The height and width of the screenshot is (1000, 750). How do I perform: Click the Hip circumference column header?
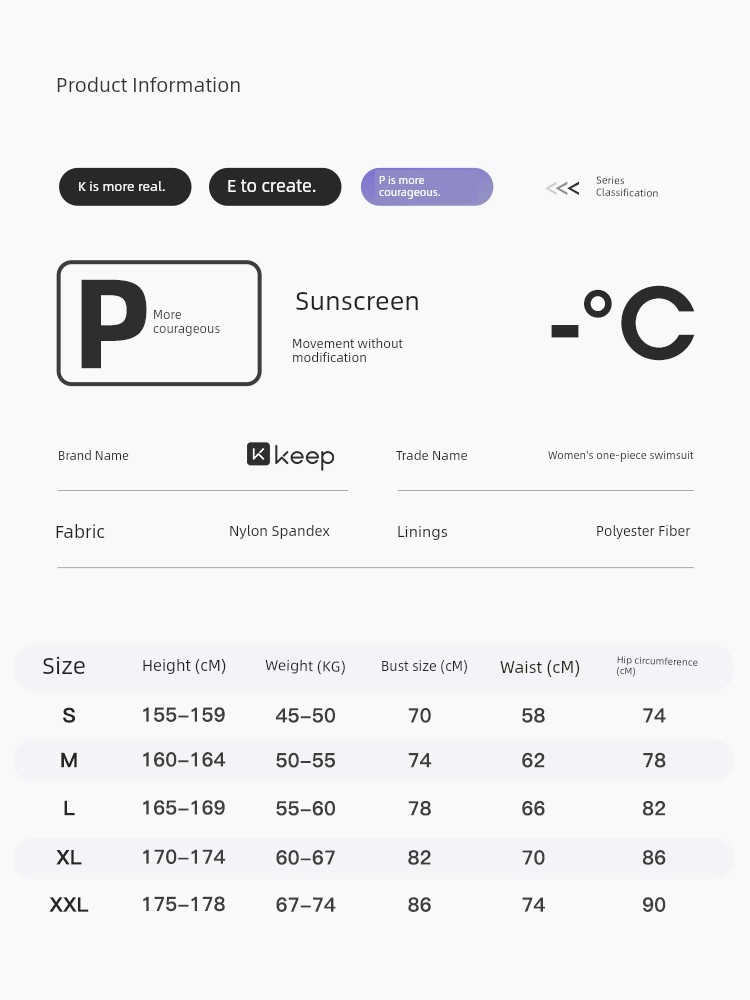(657, 666)
